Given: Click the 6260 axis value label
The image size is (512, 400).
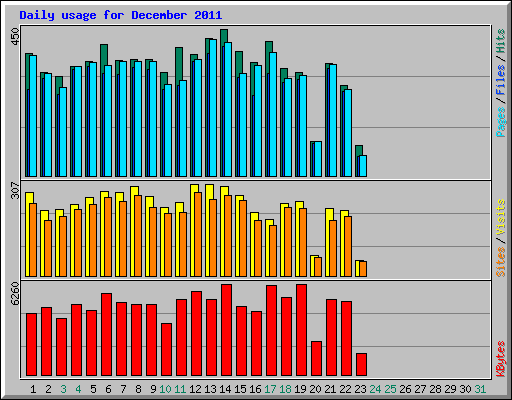Looking at the screenshot, I should coord(15,293).
